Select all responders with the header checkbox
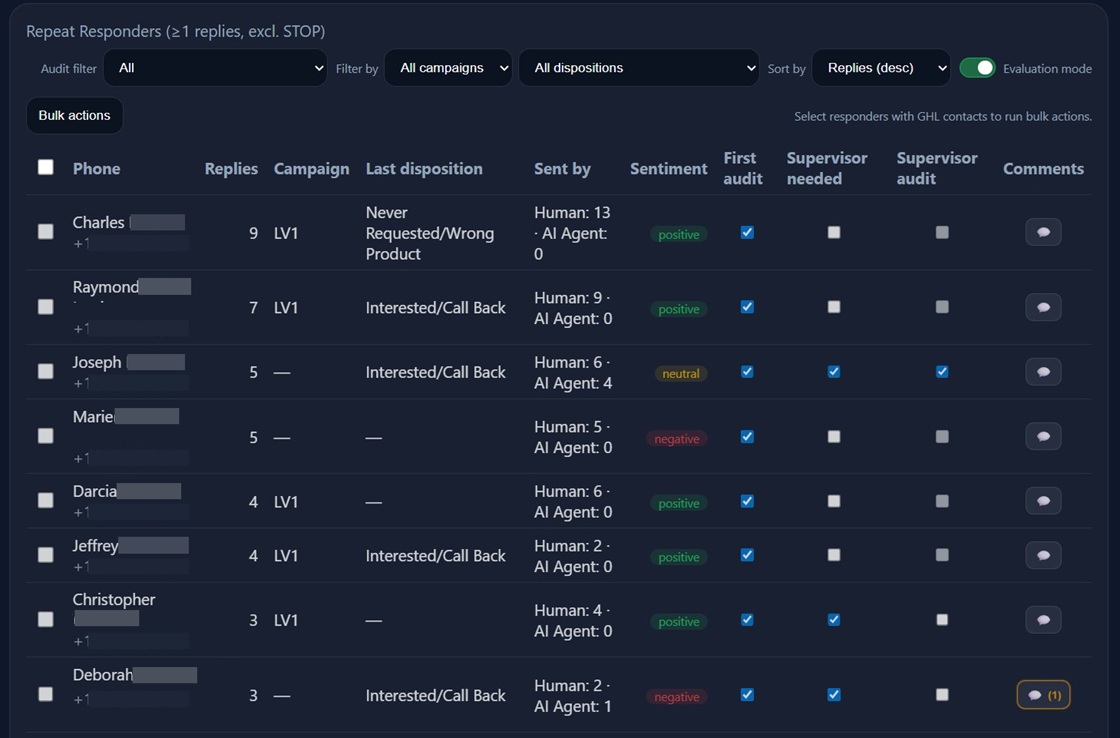The height and width of the screenshot is (738, 1120). (45, 167)
